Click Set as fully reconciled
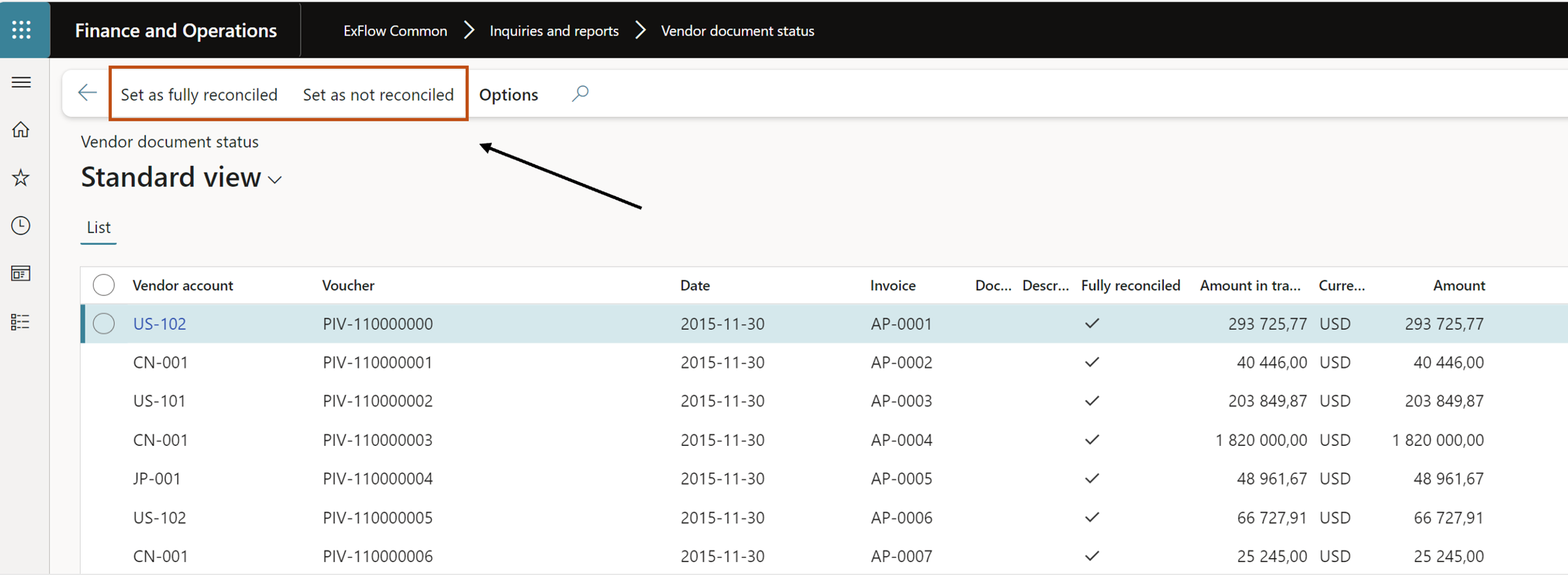The width and height of the screenshot is (1568, 575). (x=199, y=95)
